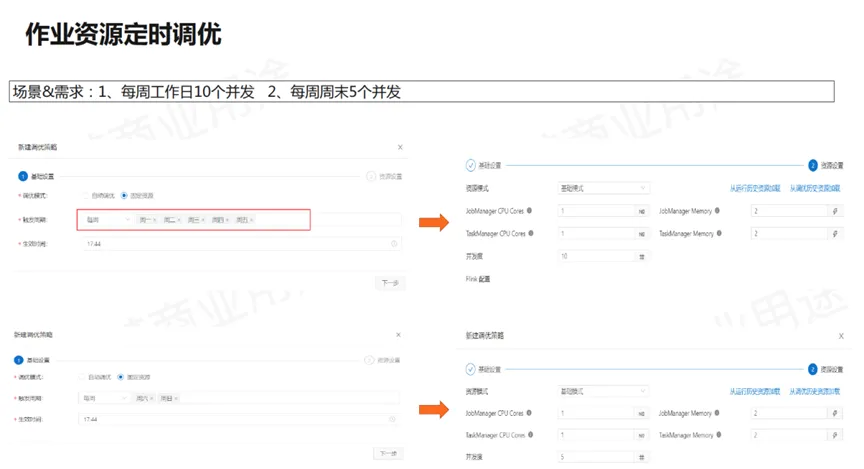Click 下一步 button in weekday dialog (周一–周五)

[x=390, y=283]
